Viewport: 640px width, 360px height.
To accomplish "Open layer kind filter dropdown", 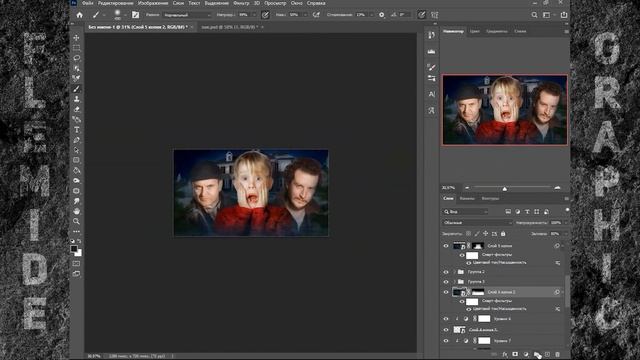I will pyautogui.click(x=465, y=211).
